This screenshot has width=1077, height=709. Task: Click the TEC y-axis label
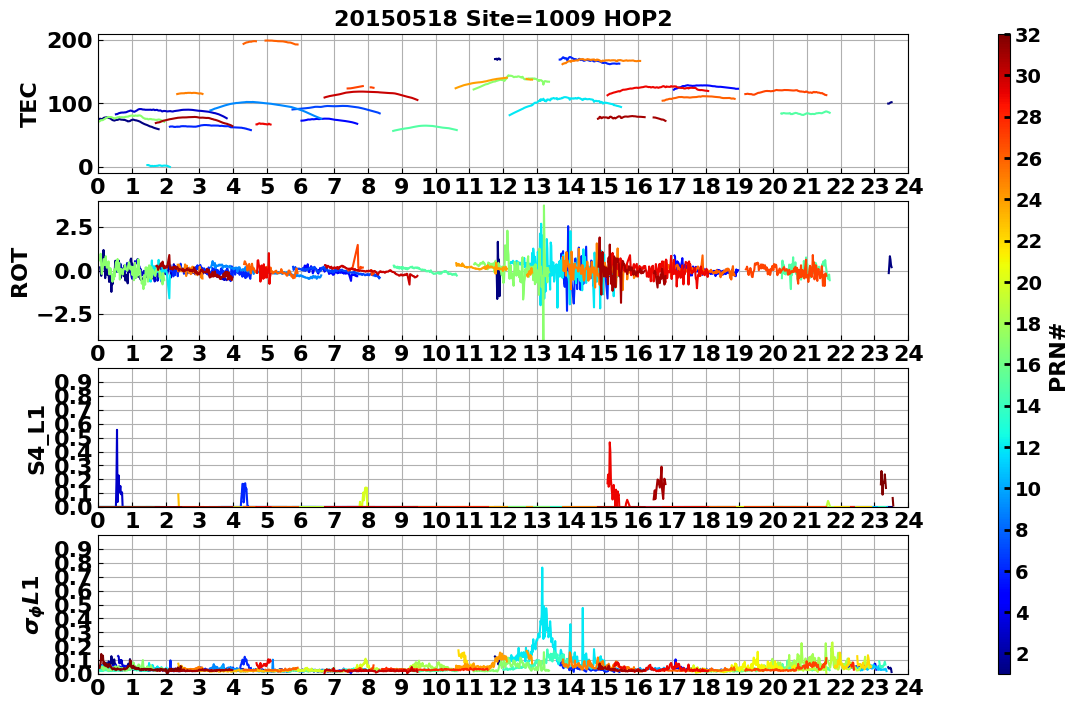28,104
